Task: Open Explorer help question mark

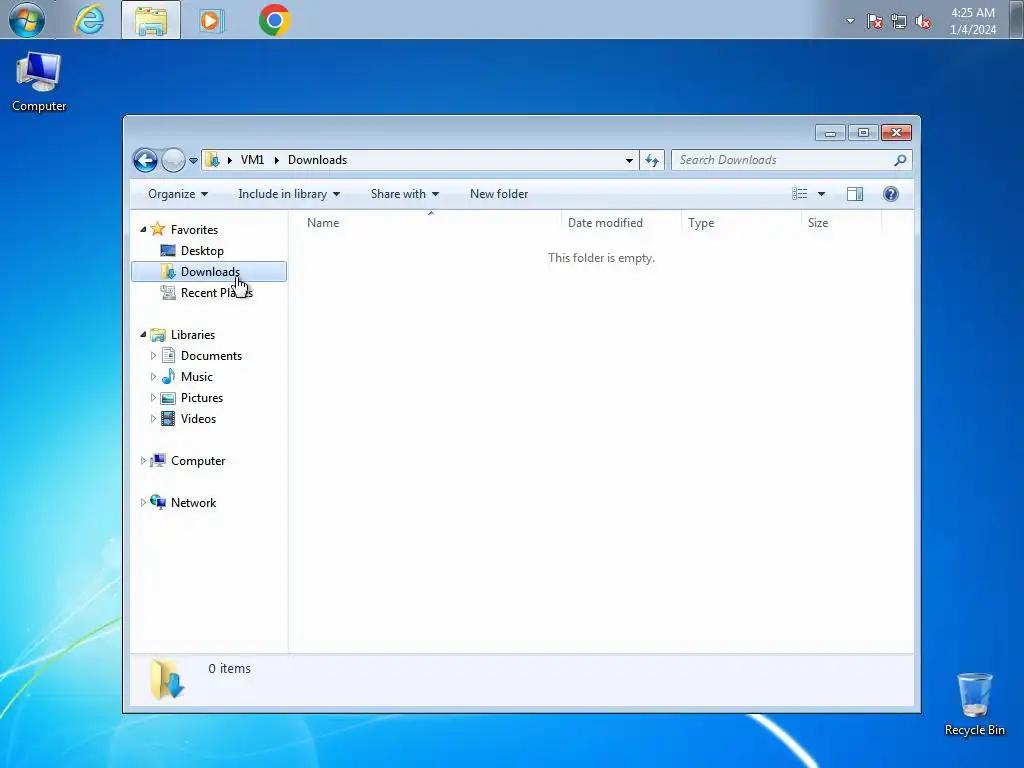Action: (891, 194)
